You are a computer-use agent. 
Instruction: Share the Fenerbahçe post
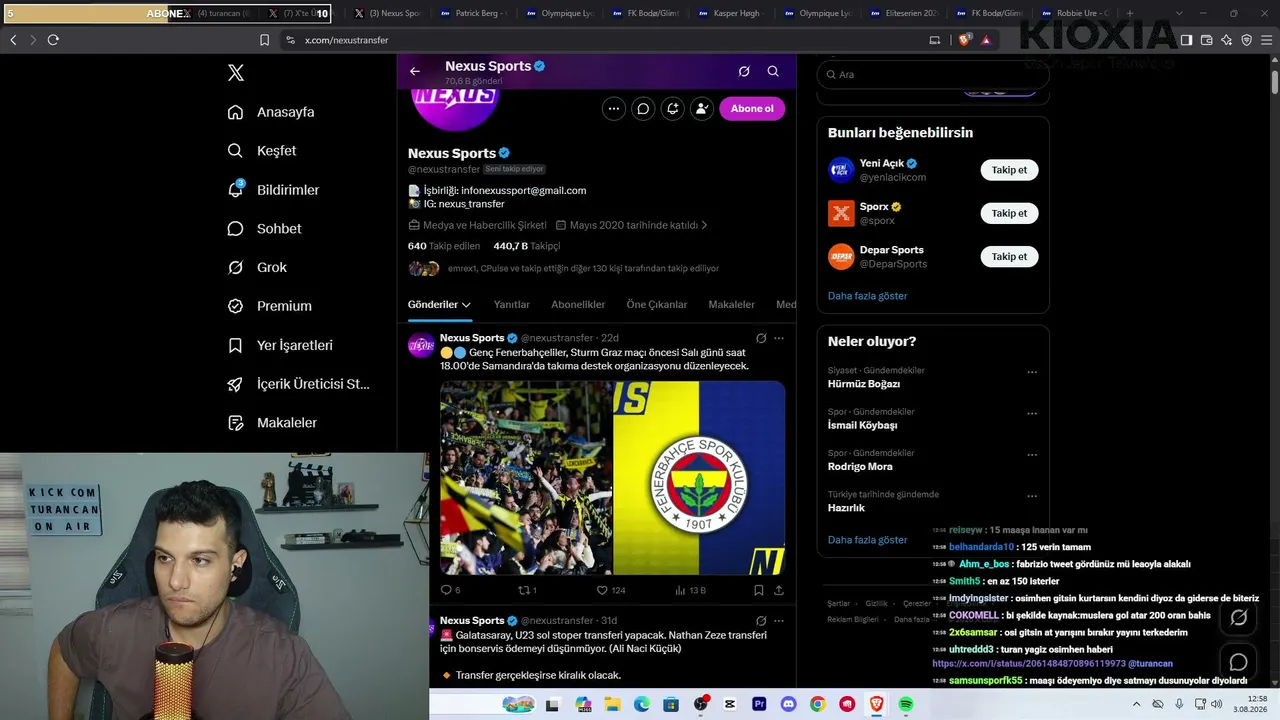(x=779, y=591)
